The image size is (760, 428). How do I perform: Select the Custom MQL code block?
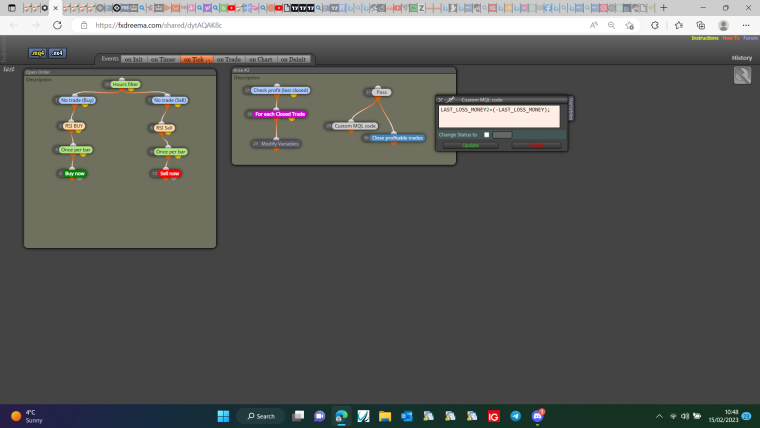point(355,126)
